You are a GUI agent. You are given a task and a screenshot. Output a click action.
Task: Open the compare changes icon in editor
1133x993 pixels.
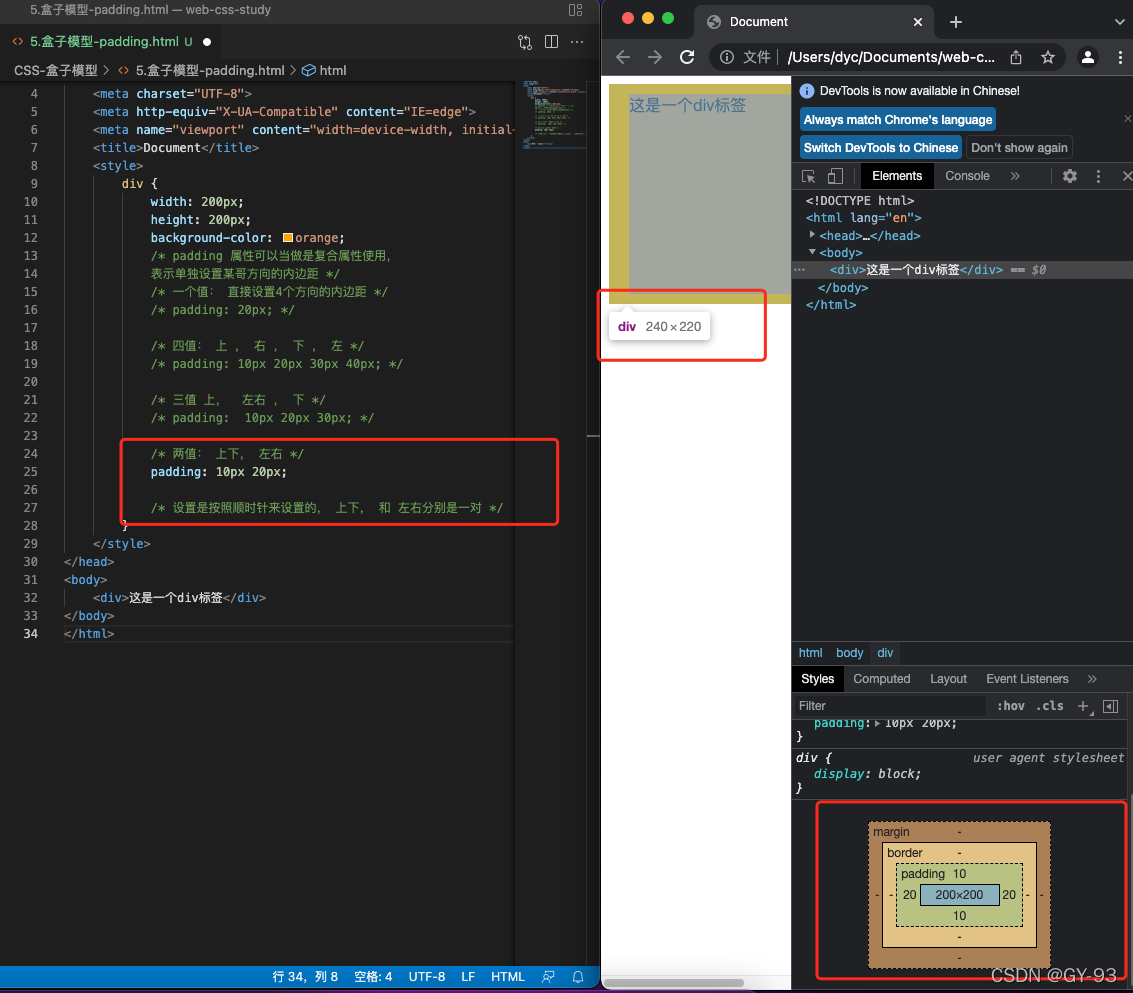(525, 42)
